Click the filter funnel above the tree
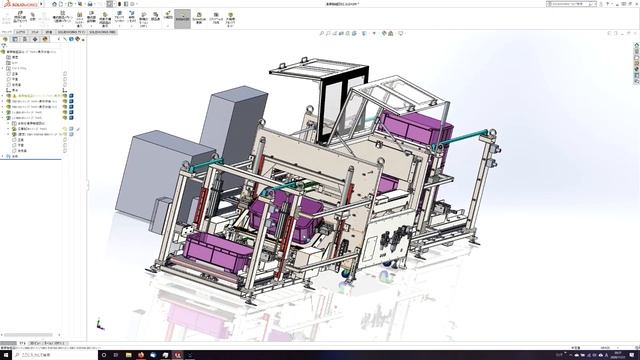Viewport: 640px width, 360px height. click(x=4, y=46)
